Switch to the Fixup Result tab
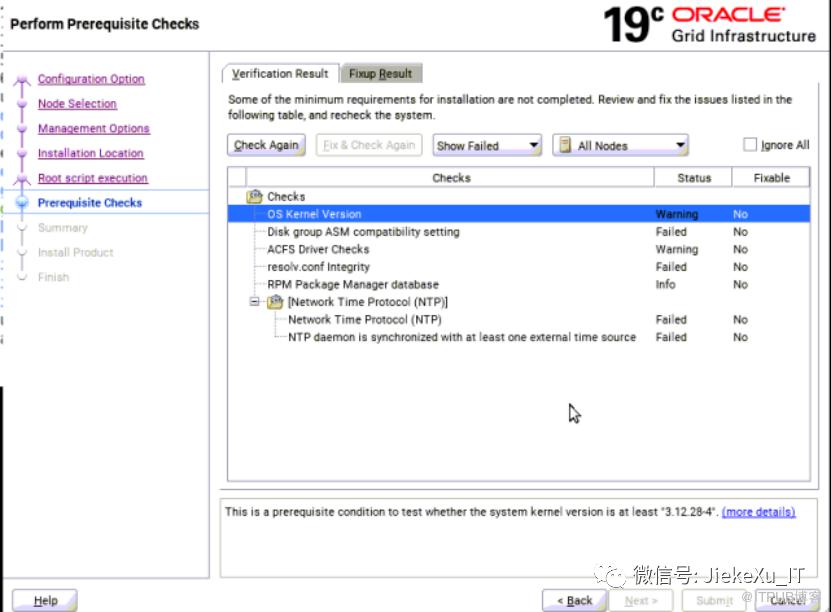The height and width of the screenshot is (612, 831). pos(381,74)
